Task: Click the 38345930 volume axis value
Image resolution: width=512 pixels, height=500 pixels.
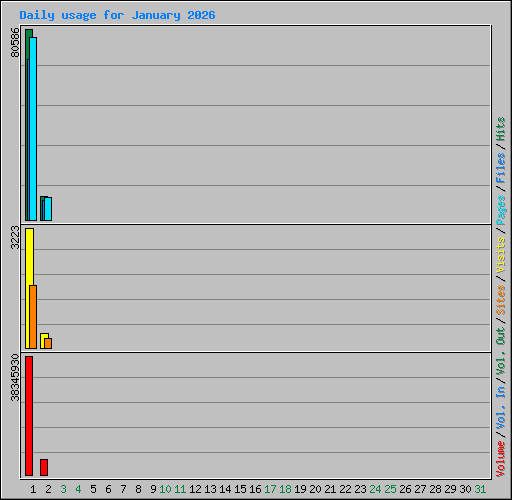Action: (x=15, y=378)
